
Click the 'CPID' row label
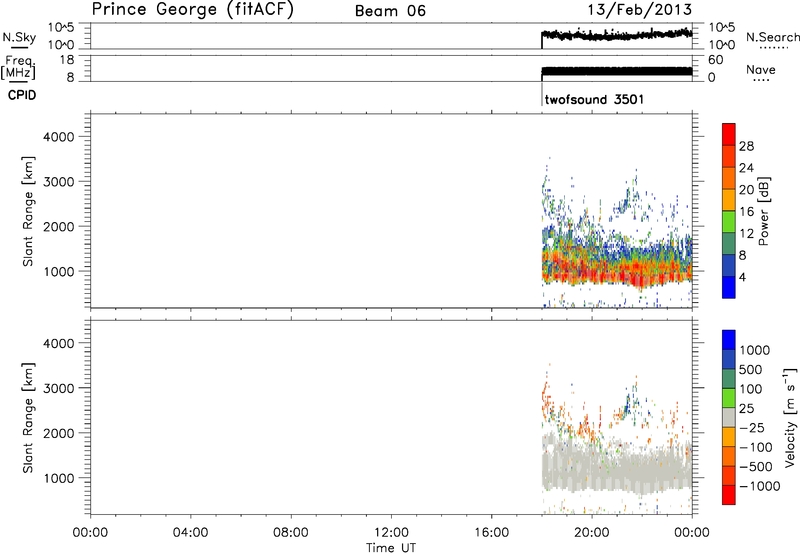click(21, 95)
